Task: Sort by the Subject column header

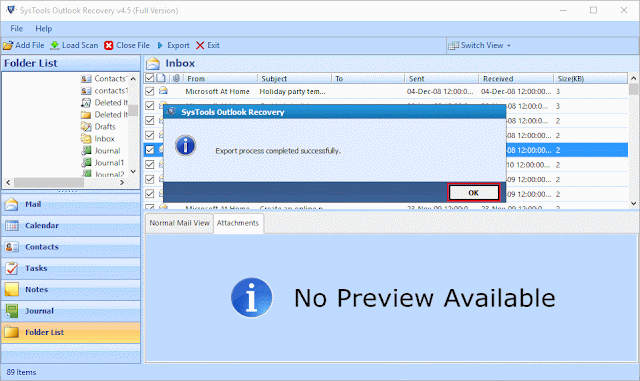Action: pos(294,78)
